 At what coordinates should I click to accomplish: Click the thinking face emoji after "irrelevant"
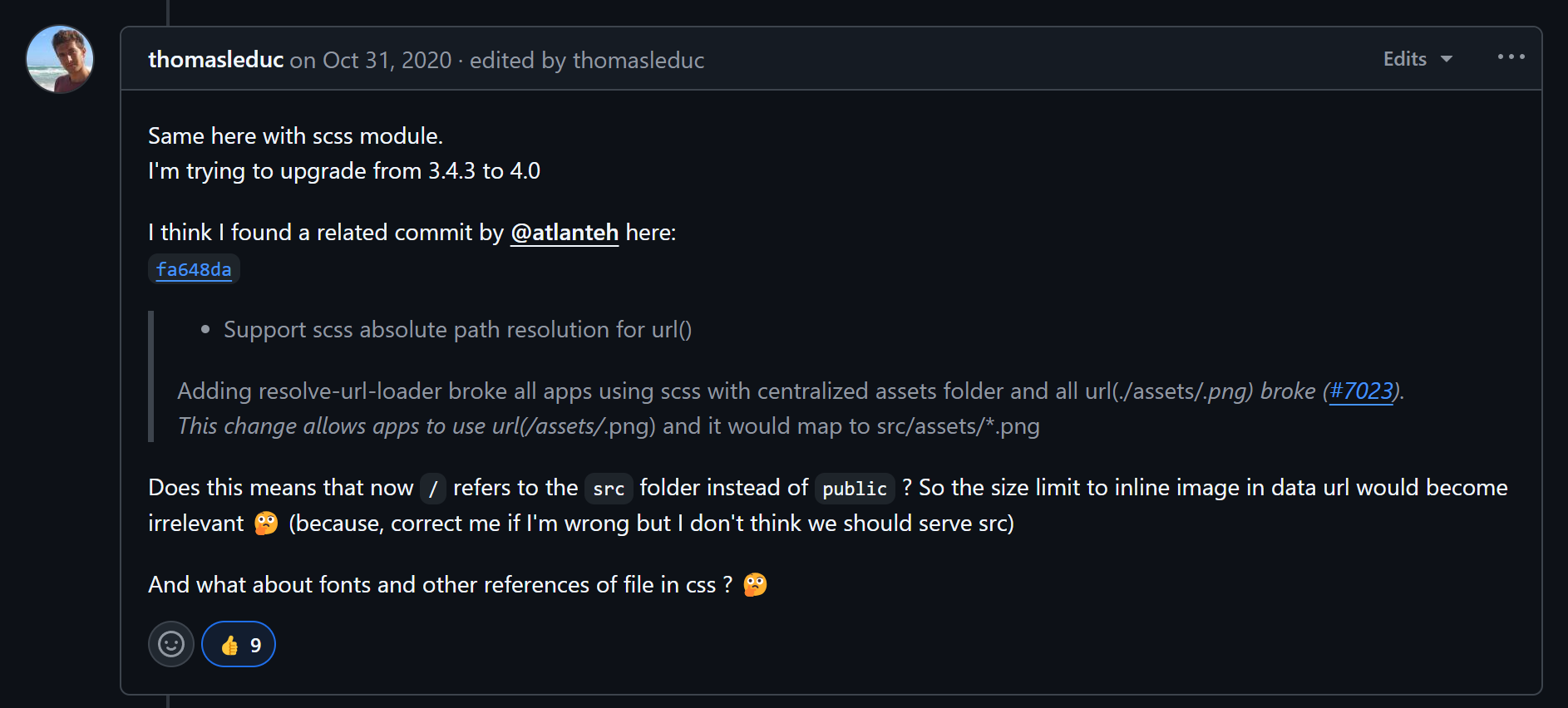266,523
